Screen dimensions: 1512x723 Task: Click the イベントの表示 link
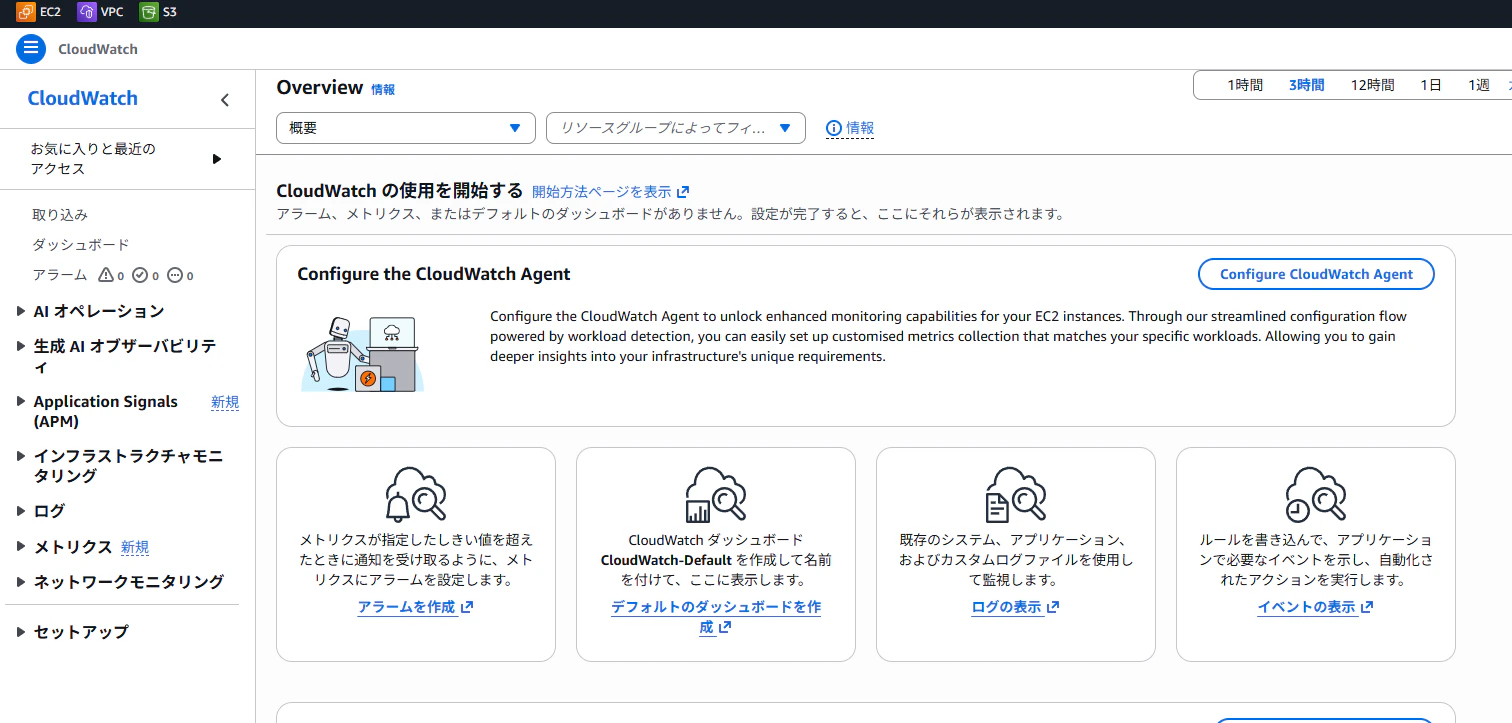pyautogui.click(x=1315, y=607)
